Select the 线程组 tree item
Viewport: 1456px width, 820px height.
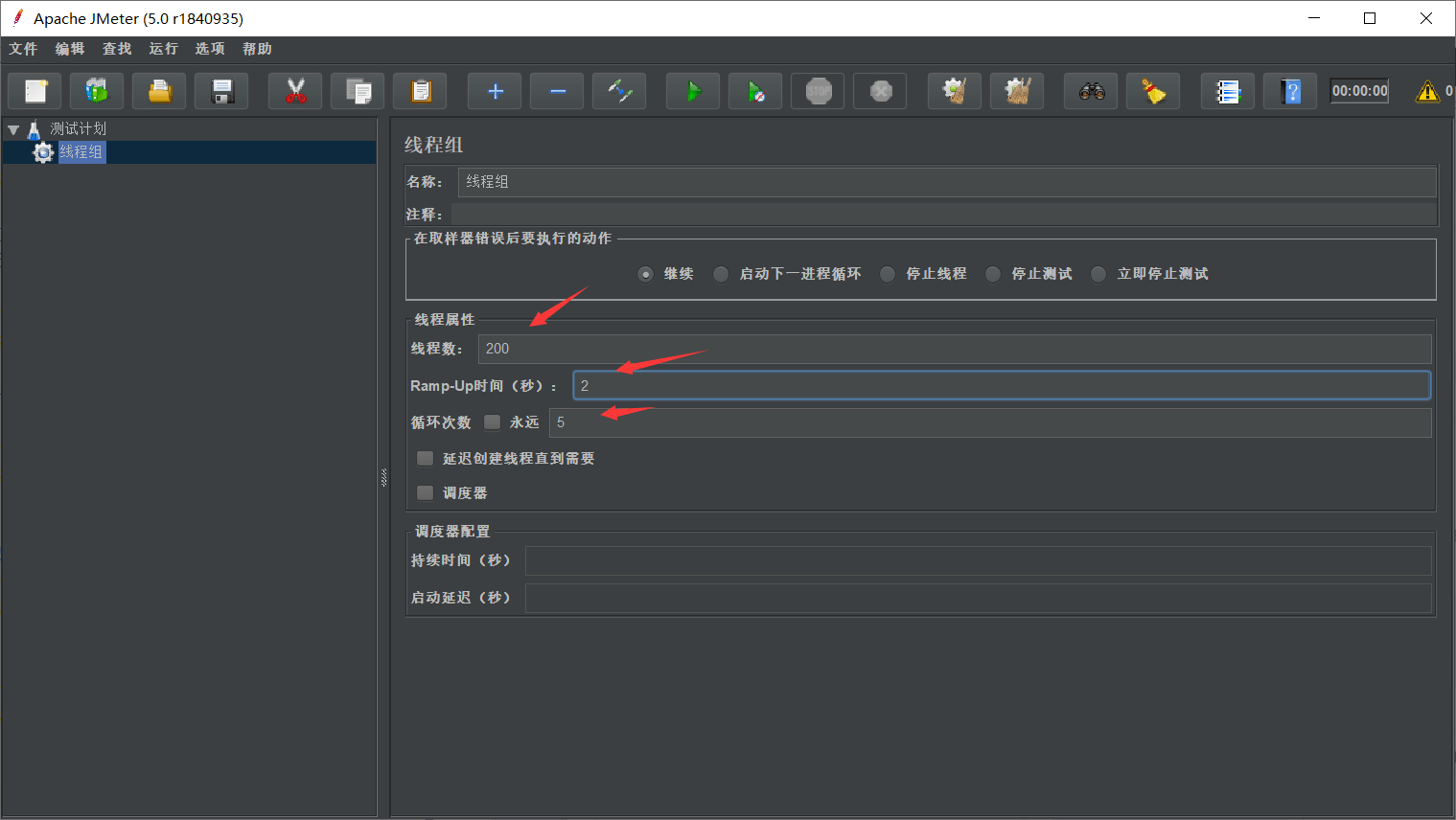tap(81, 152)
